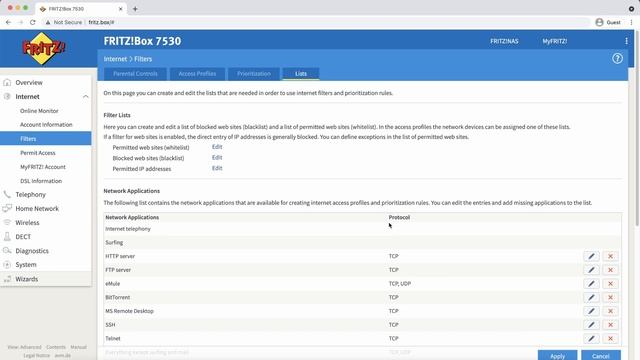Viewport: 640px width, 360px height.
Task: Delete the HTTP server application entry
Action: (x=610, y=256)
